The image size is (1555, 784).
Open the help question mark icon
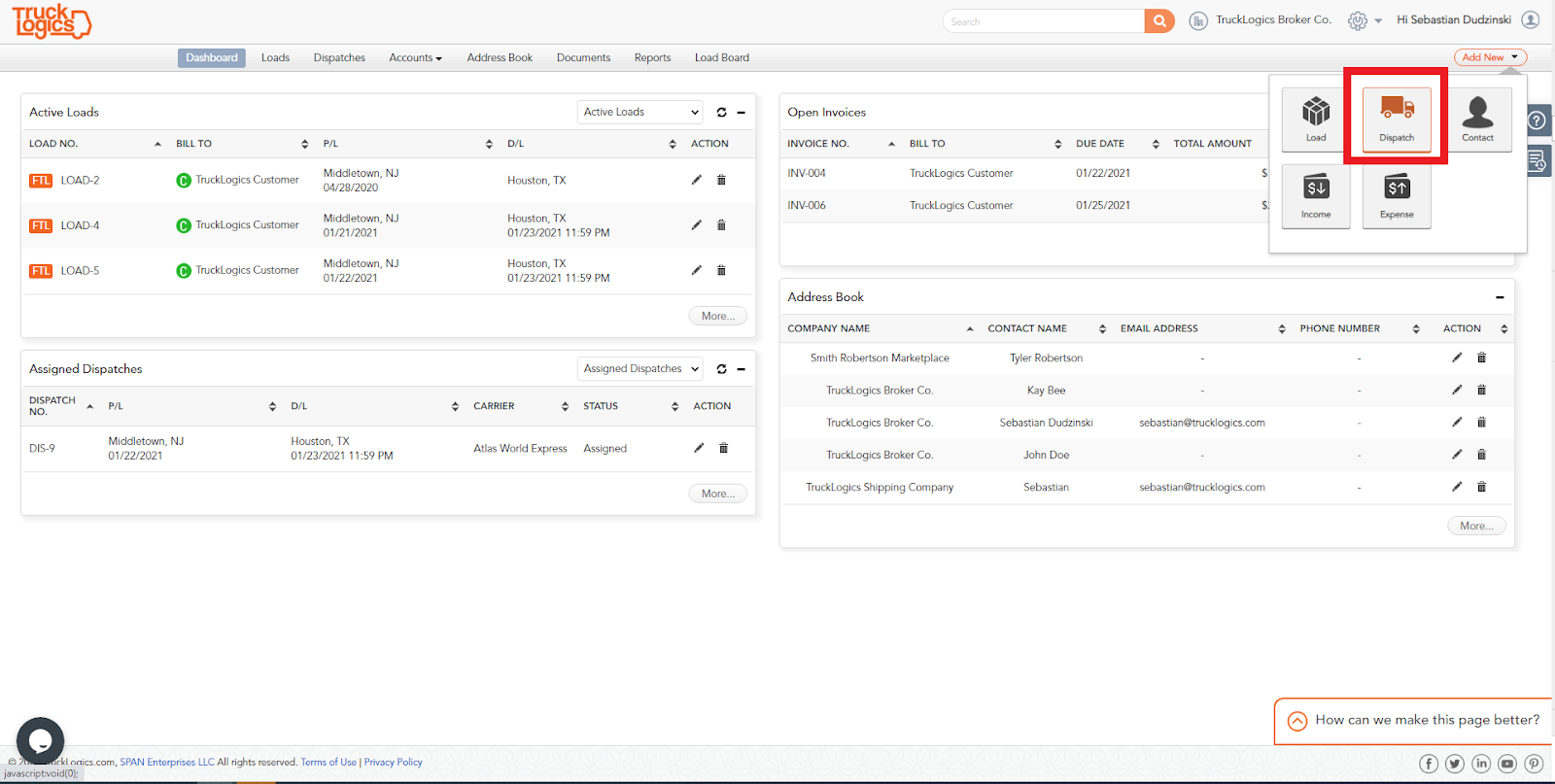click(1538, 120)
